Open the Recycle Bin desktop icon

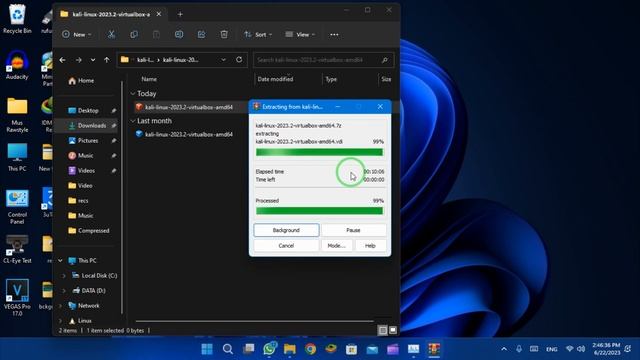(x=17, y=19)
